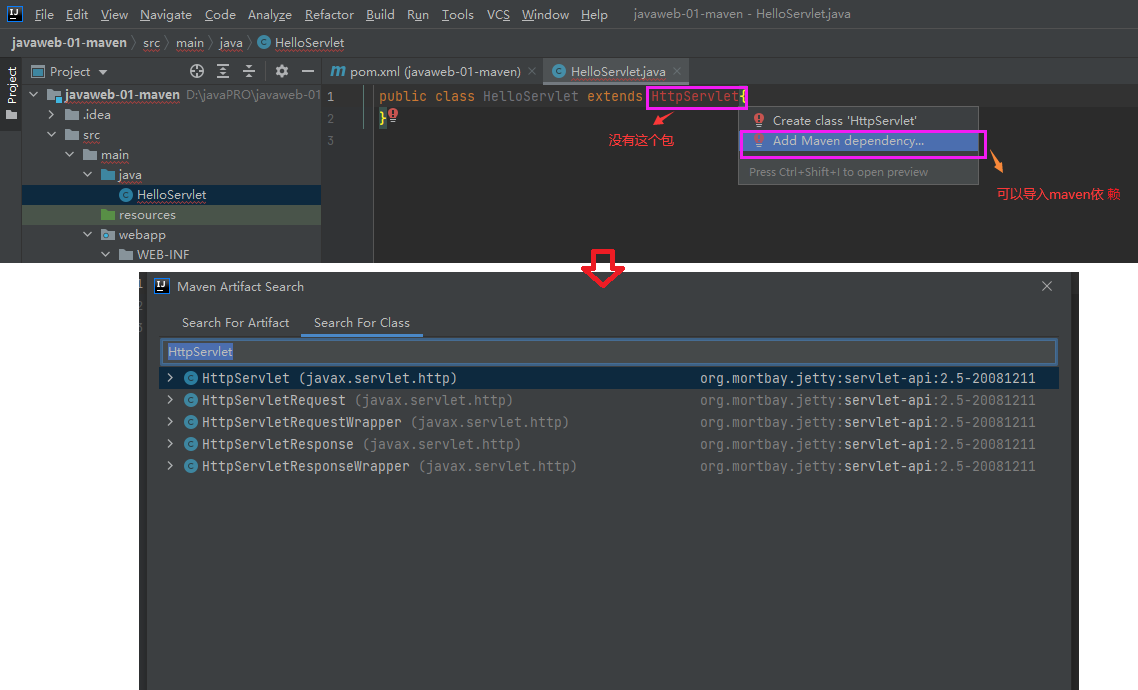The width and height of the screenshot is (1138, 690).
Task: Open the View menu
Action: 114,15
